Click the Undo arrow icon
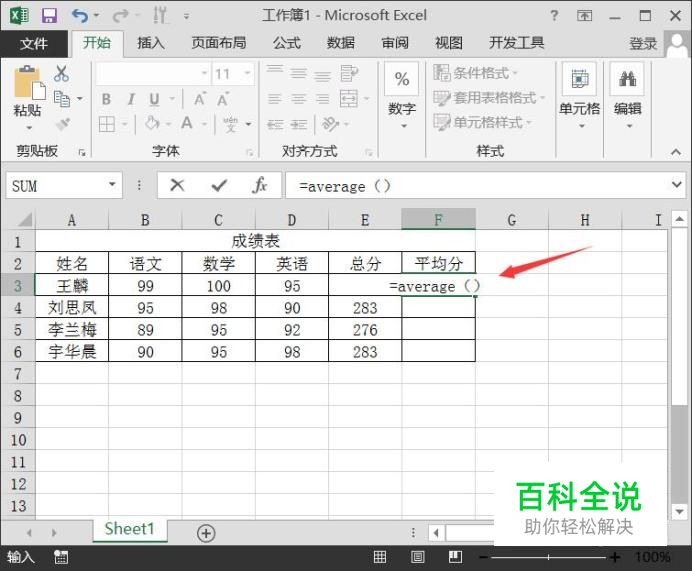 pos(80,16)
